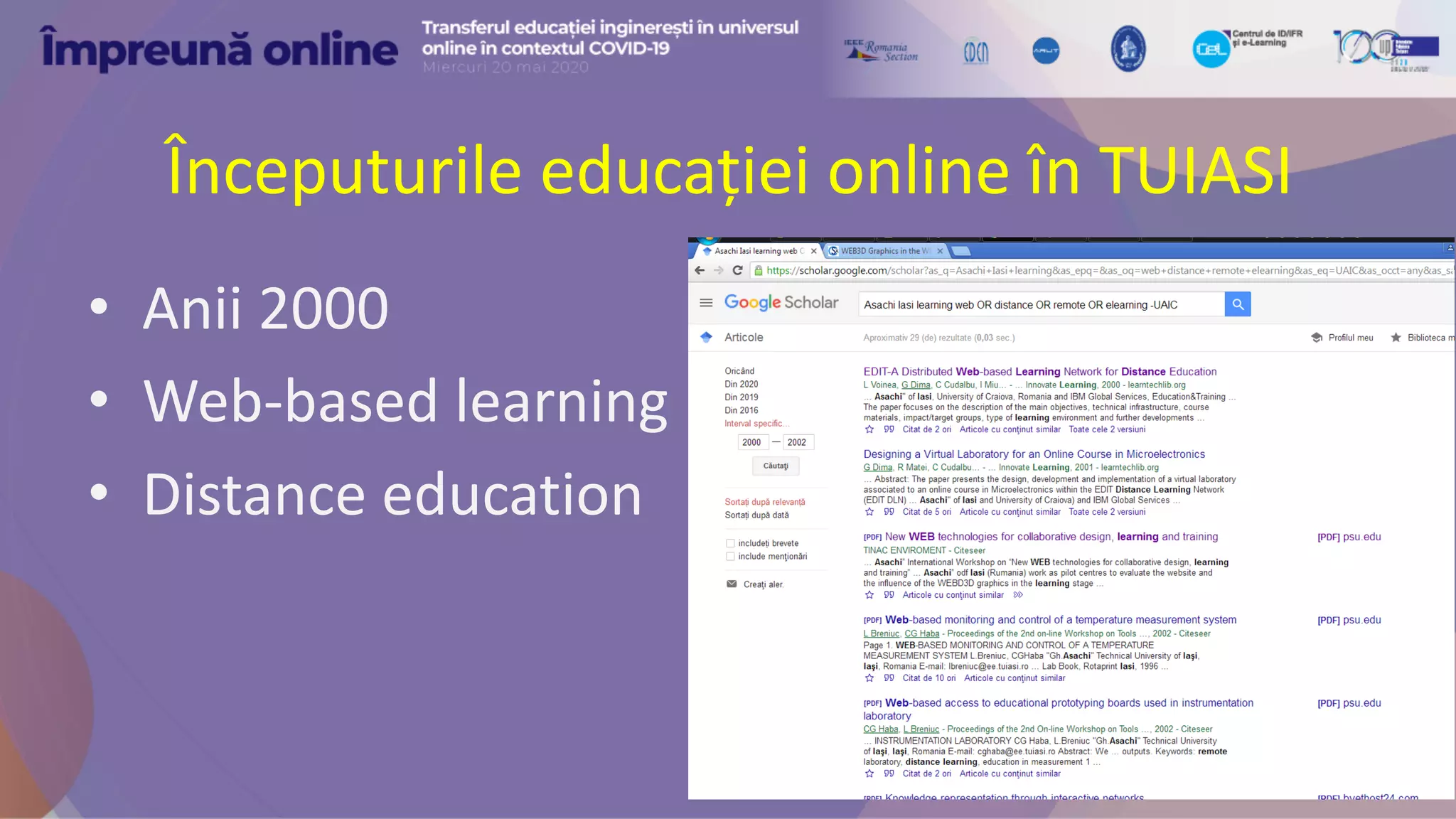1456x819 pixels.
Task: Star the educational prototyping boards result
Action: pos(869,773)
